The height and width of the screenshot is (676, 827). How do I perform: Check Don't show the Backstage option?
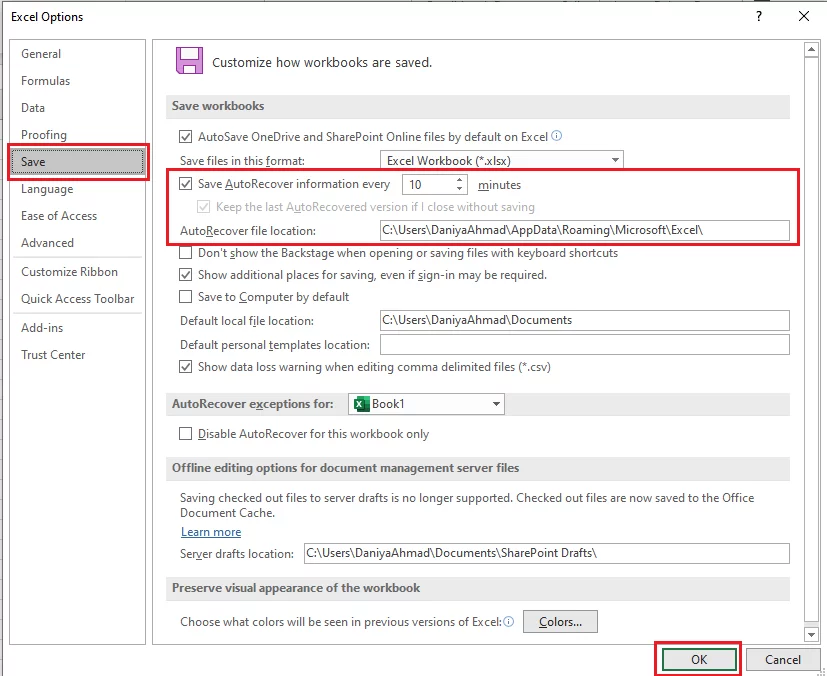186,252
